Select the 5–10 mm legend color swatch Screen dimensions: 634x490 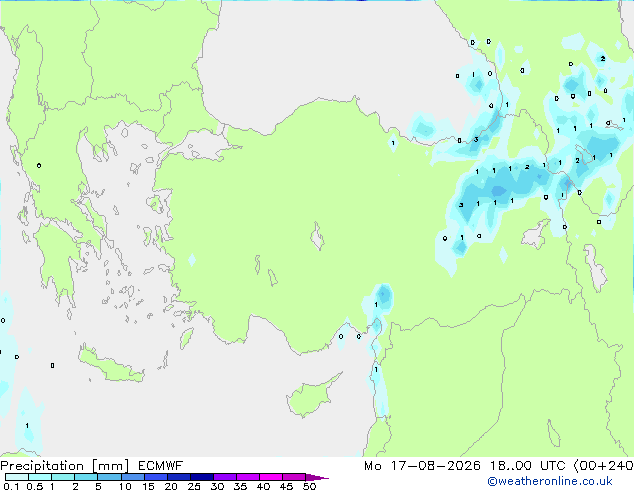[x=109, y=477]
